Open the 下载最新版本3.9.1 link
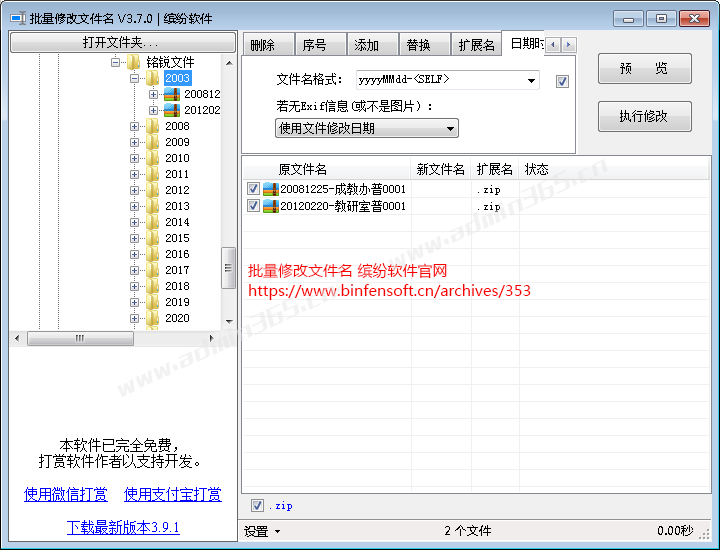720x550 pixels. coord(123,527)
